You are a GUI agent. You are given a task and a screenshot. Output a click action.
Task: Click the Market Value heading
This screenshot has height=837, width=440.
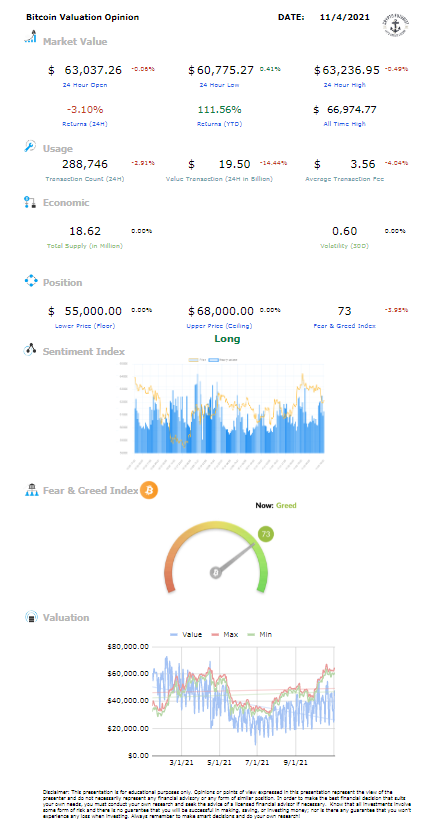coord(75,42)
